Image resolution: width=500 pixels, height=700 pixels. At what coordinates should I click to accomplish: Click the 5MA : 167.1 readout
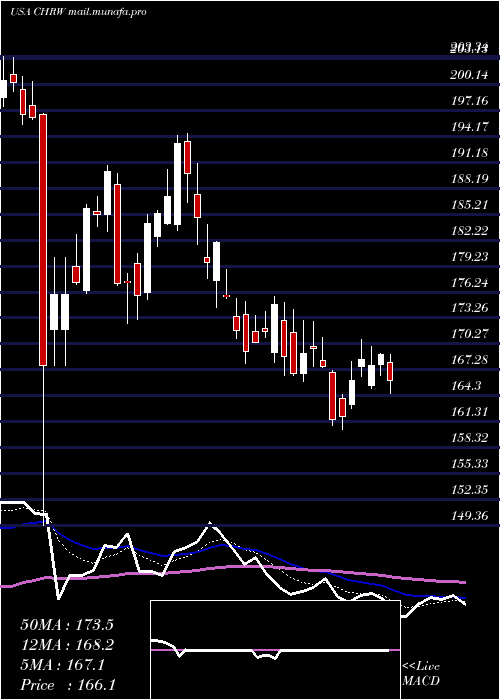62,665
